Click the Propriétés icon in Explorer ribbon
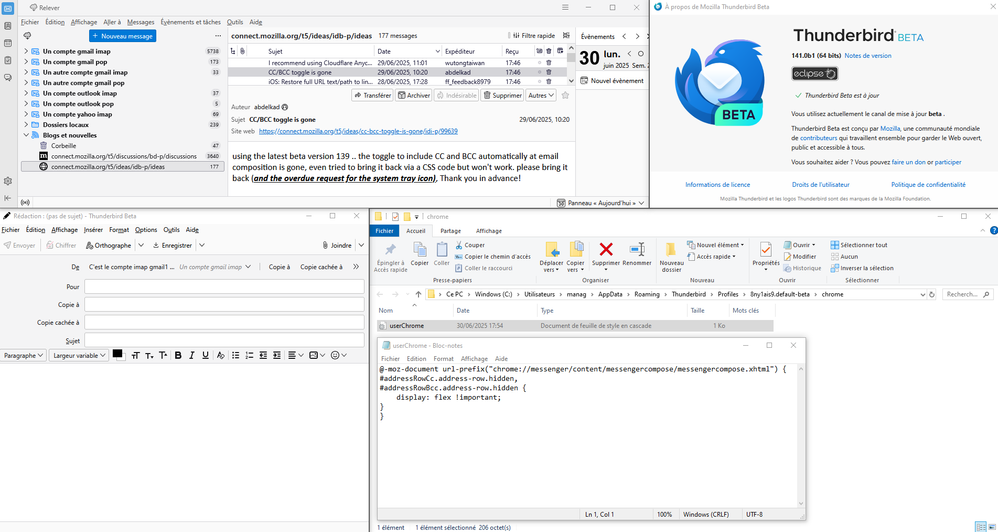This screenshot has height=532, width=998. [765, 251]
